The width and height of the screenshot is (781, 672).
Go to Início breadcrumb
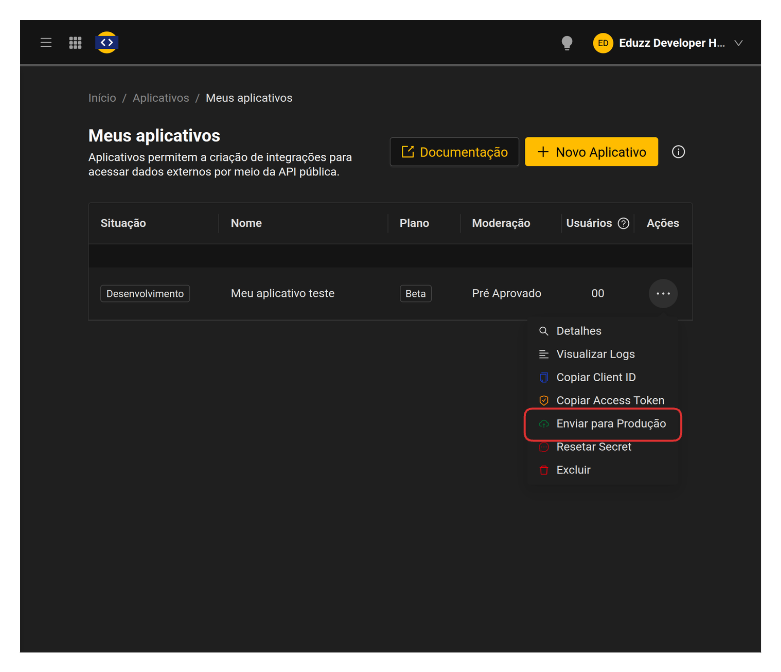pyautogui.click(x=102, y=98)
